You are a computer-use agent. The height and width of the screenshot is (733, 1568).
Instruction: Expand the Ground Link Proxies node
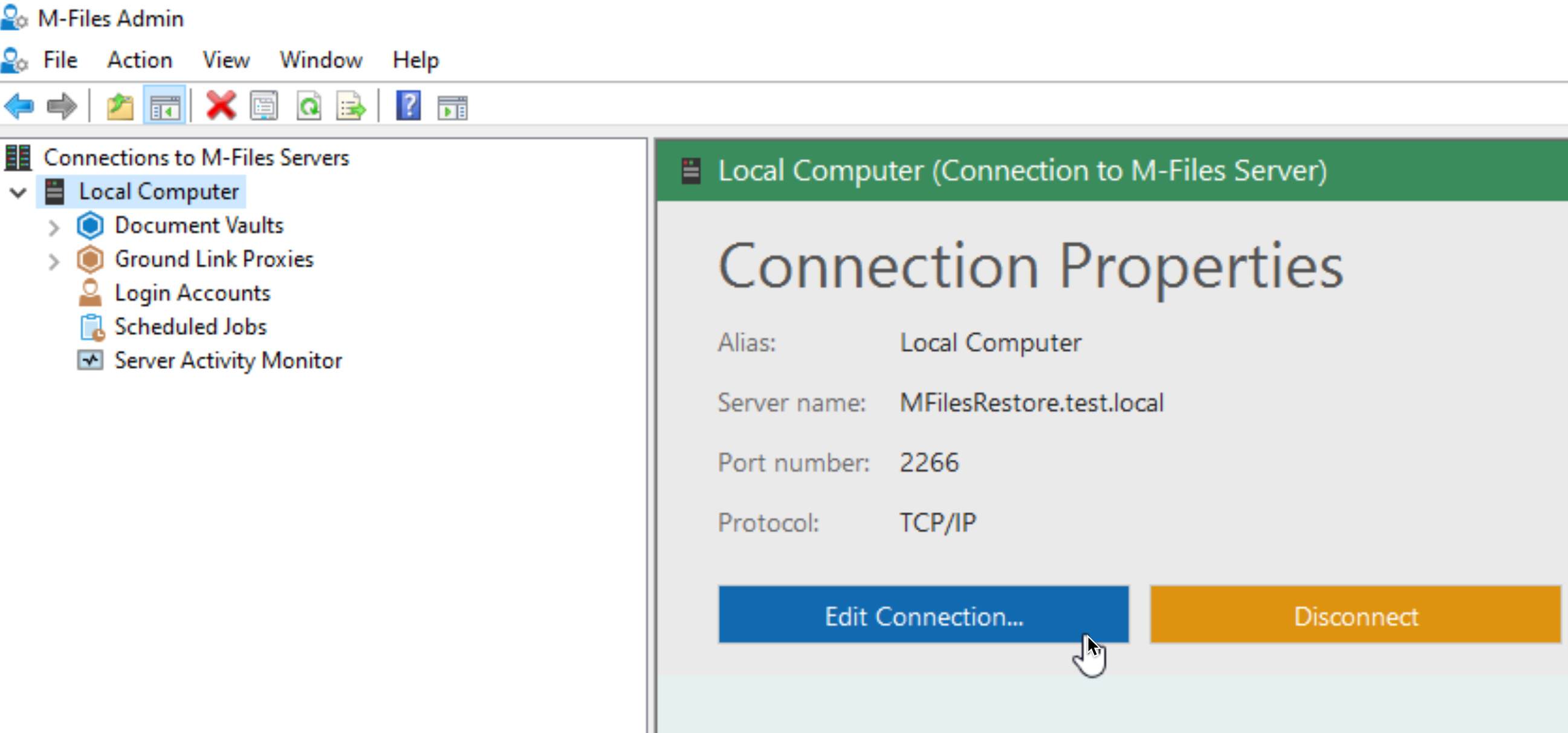54,262
